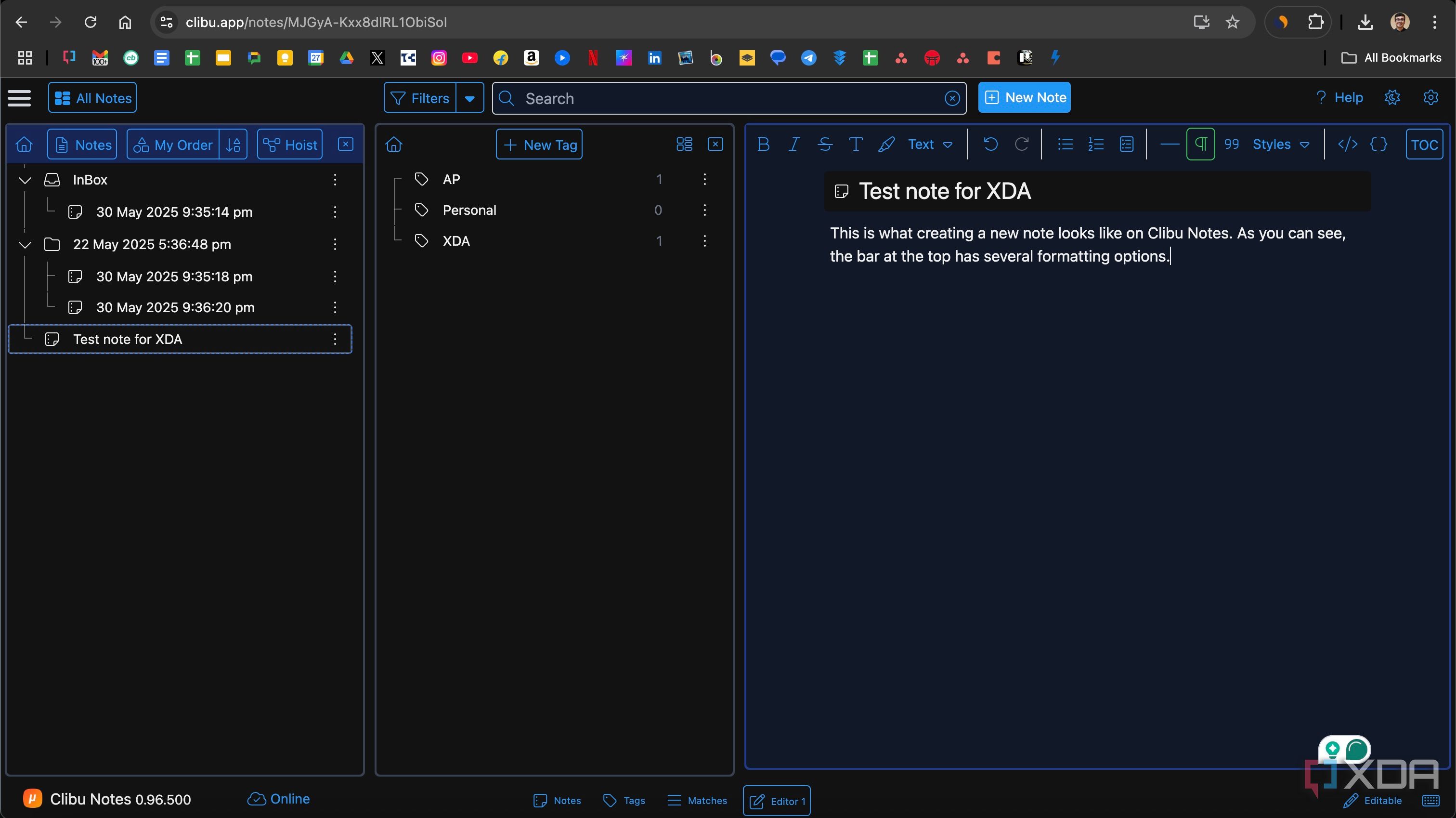Click the highlighter pen icon
Screen dimensions: 1456x818
tap(886, 145)
